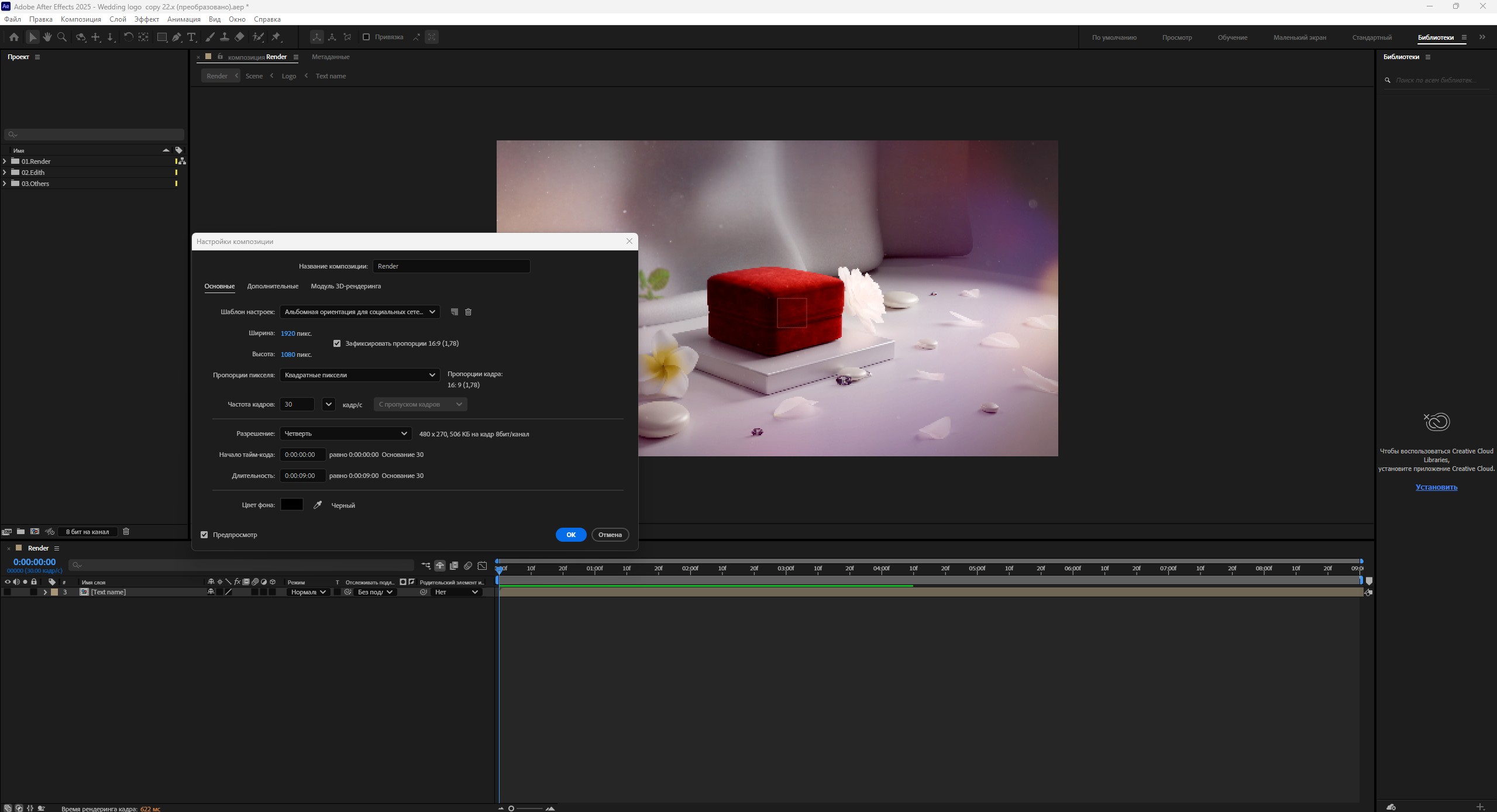
Task: Open the Шаблон настроек preset dropdown
Action: [x=359, y=312]
